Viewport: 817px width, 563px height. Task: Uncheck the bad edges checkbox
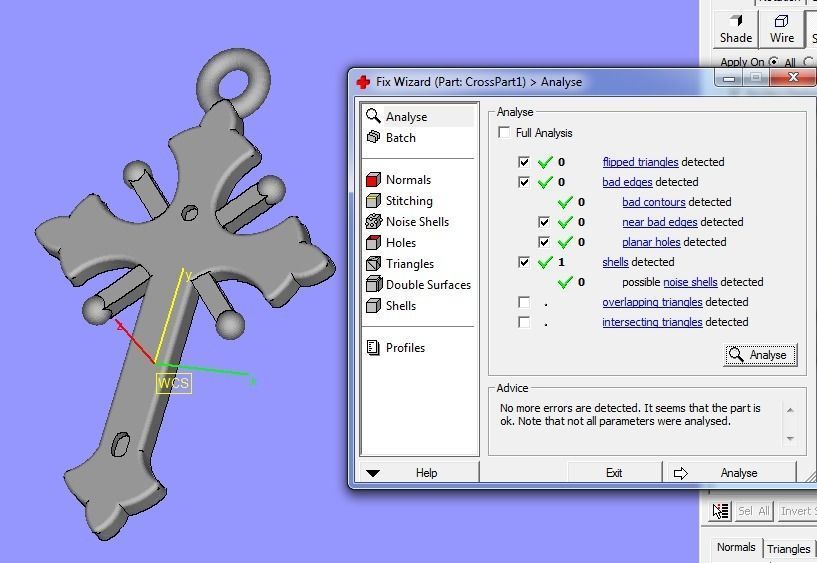(524, 182)
